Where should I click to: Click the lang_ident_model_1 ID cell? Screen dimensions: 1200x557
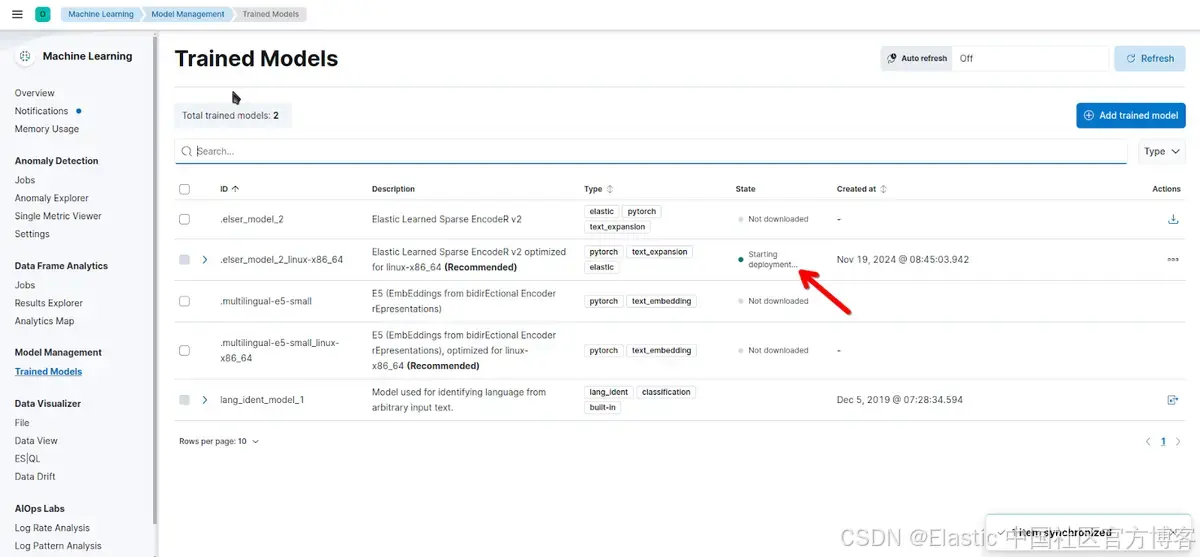click(x=262, y=400)
